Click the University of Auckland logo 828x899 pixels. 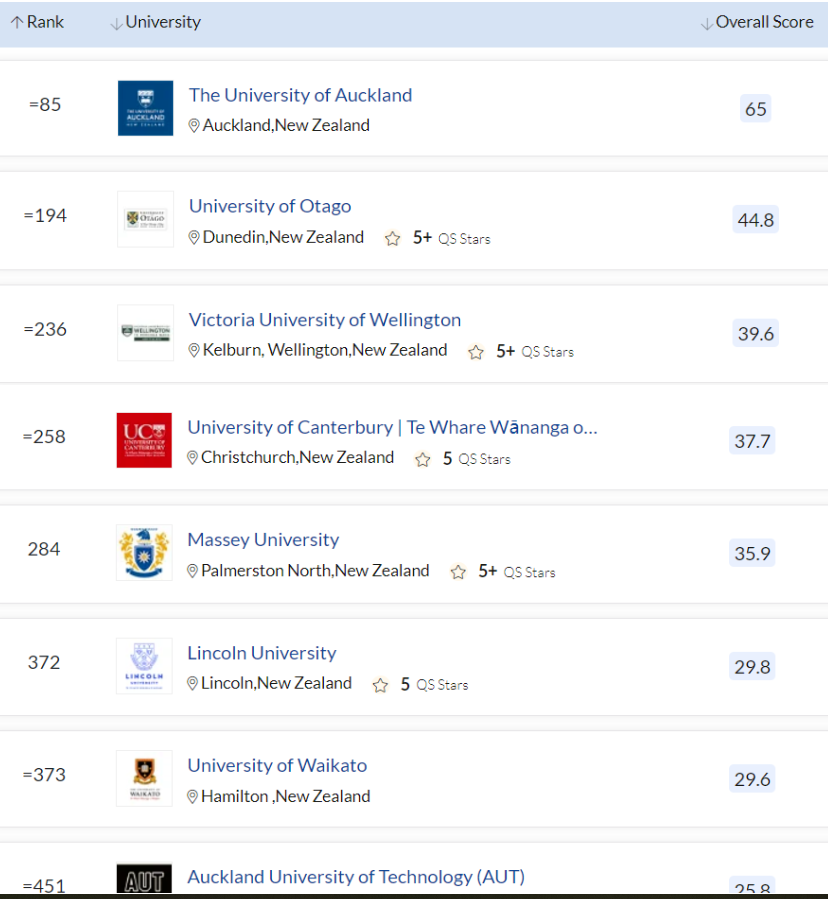[145, 108]
